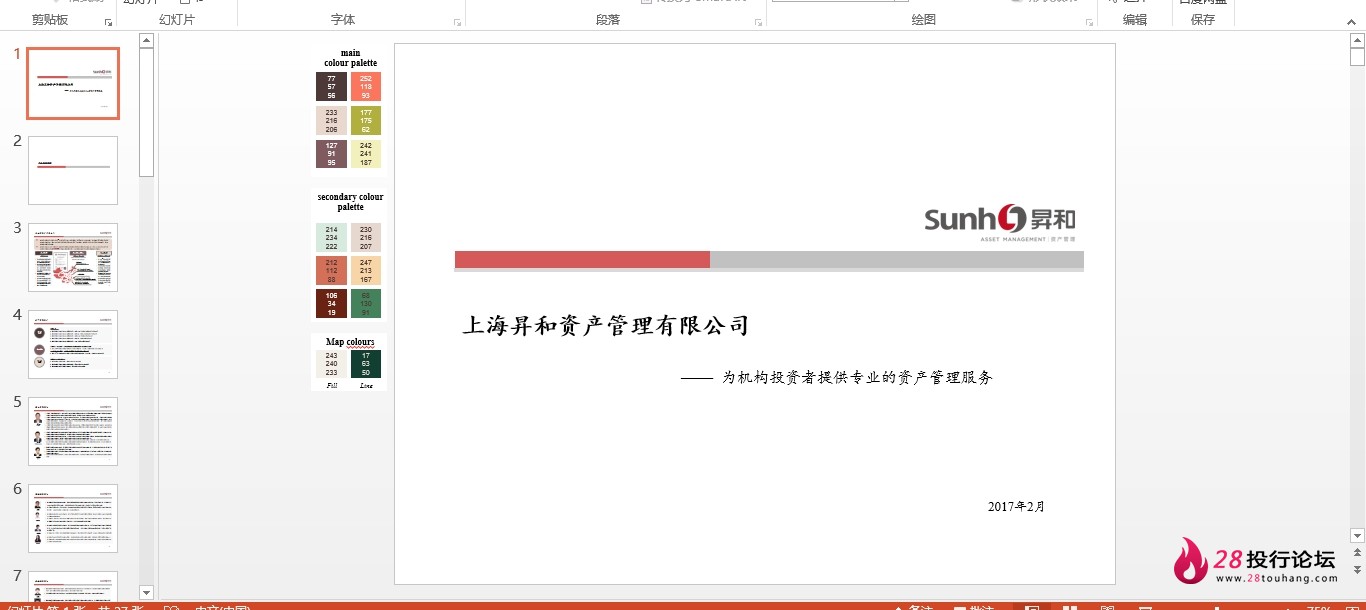Click the slide editor scroll-down arrow

1357,535
